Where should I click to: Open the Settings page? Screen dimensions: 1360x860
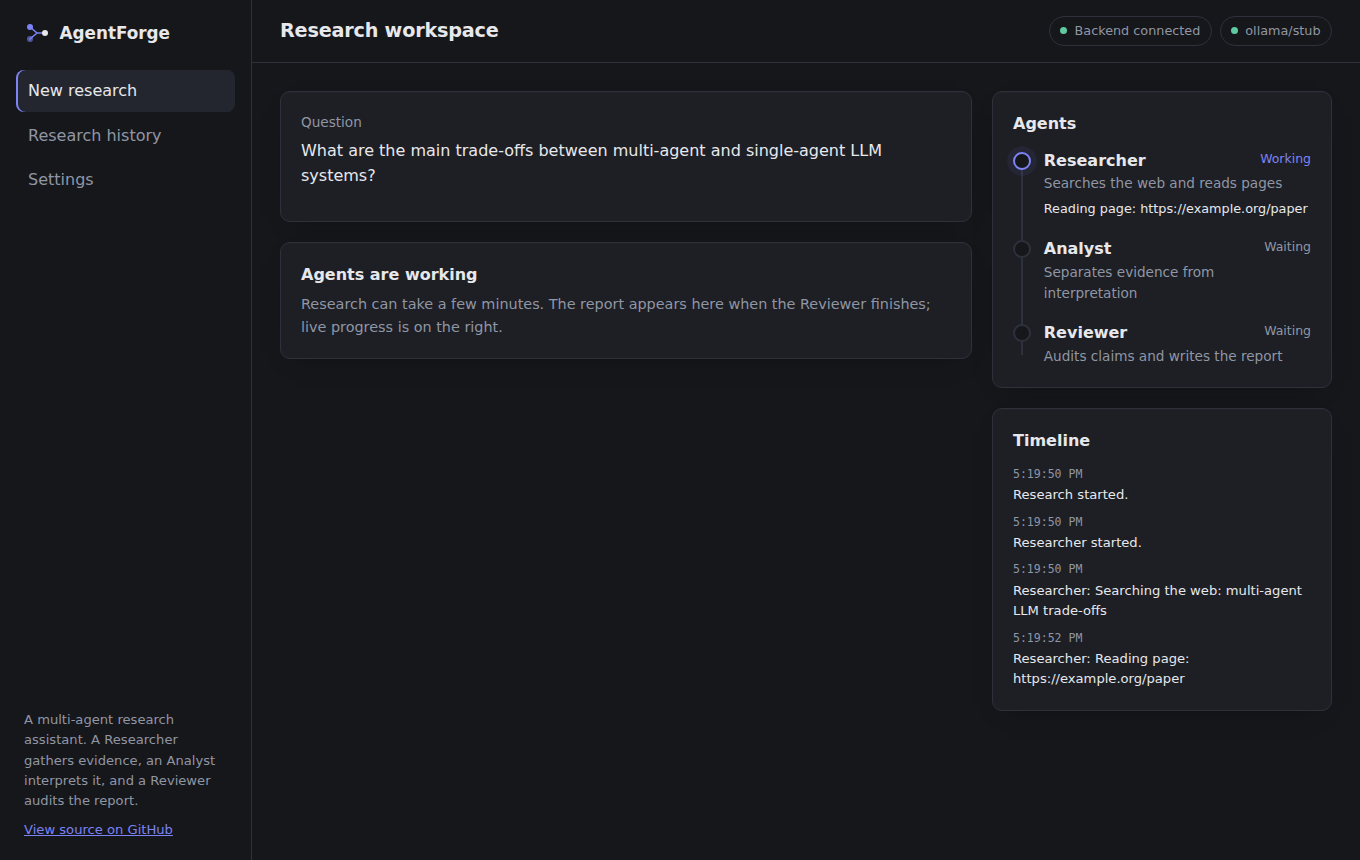(x=126, y=179)
